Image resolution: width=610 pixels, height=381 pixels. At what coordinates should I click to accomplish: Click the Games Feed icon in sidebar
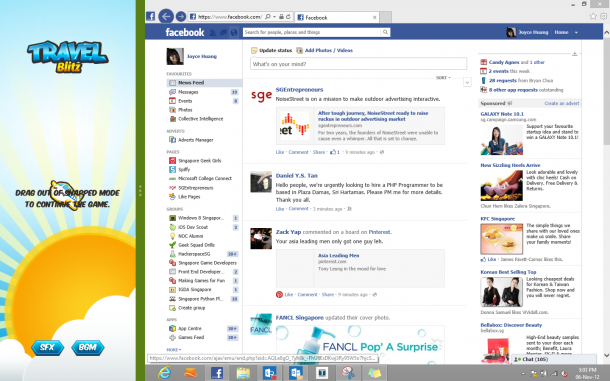click(172, 337)
